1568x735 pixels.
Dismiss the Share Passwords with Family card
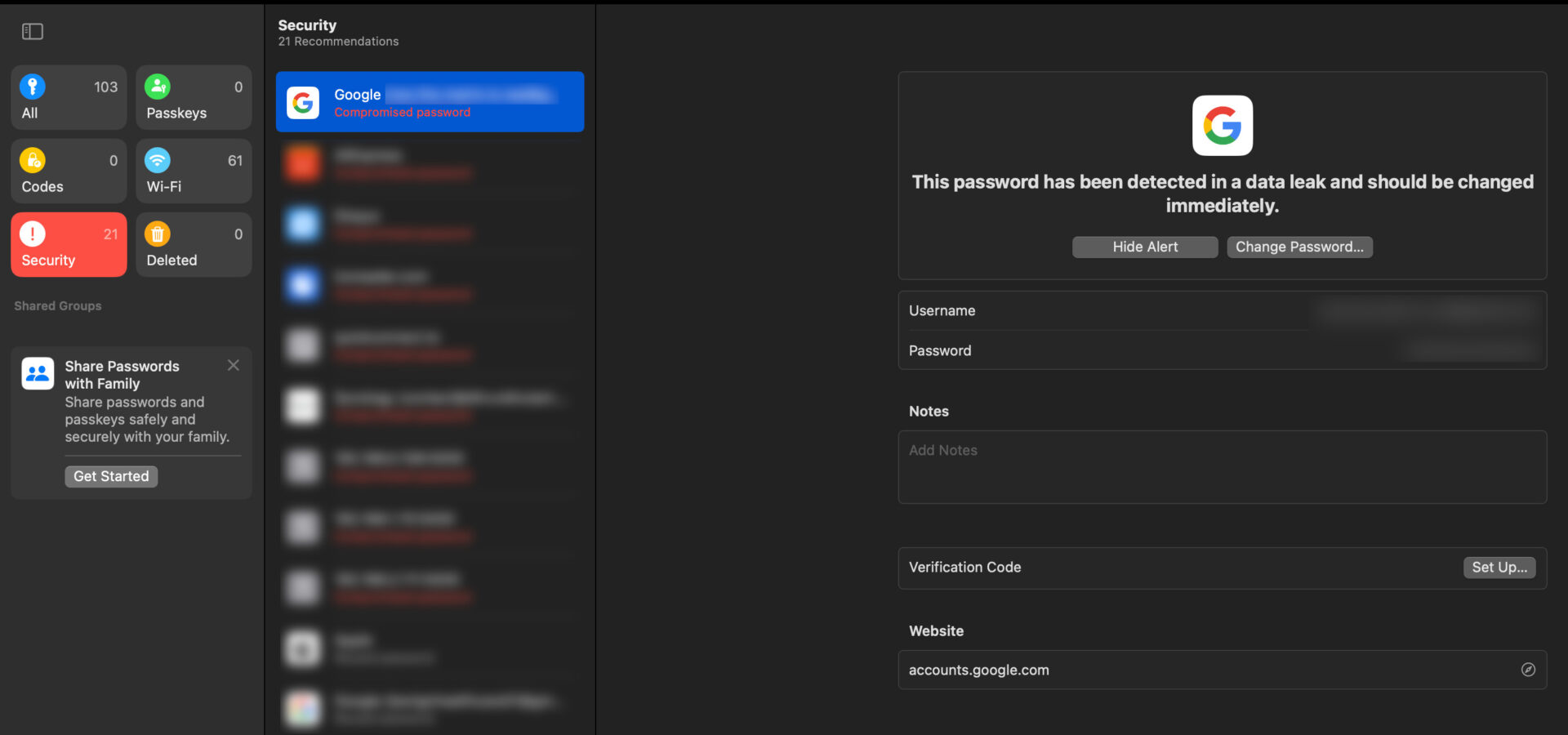[233, 365]
